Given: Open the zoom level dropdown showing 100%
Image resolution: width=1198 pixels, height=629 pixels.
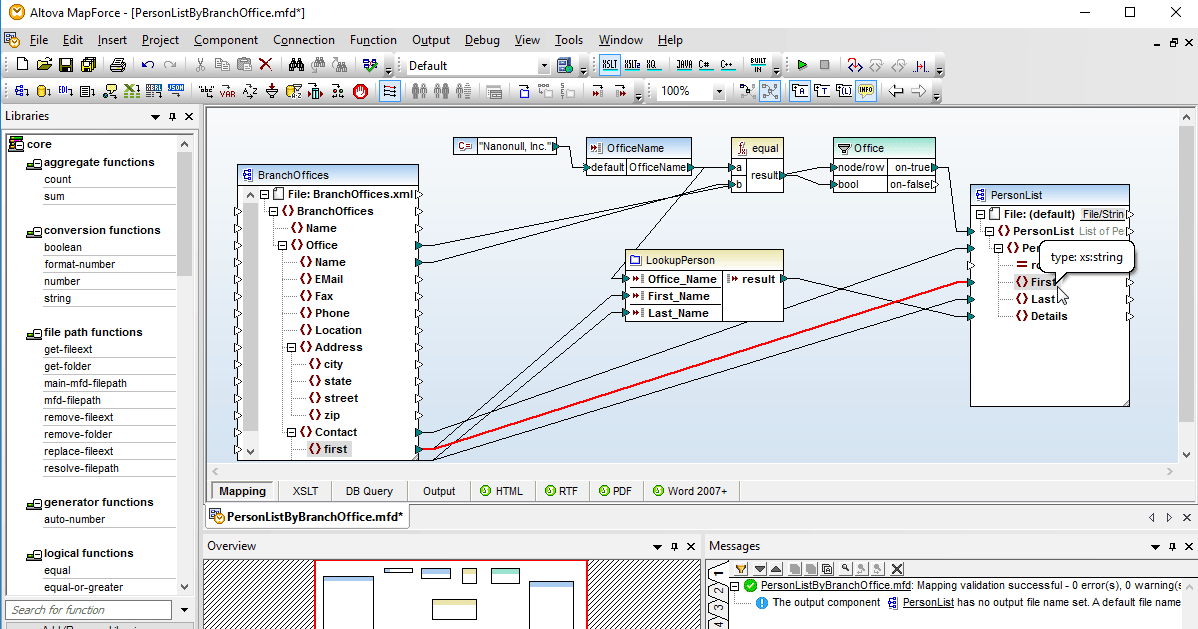Looking at the screenshot, I should click(717, 92).
